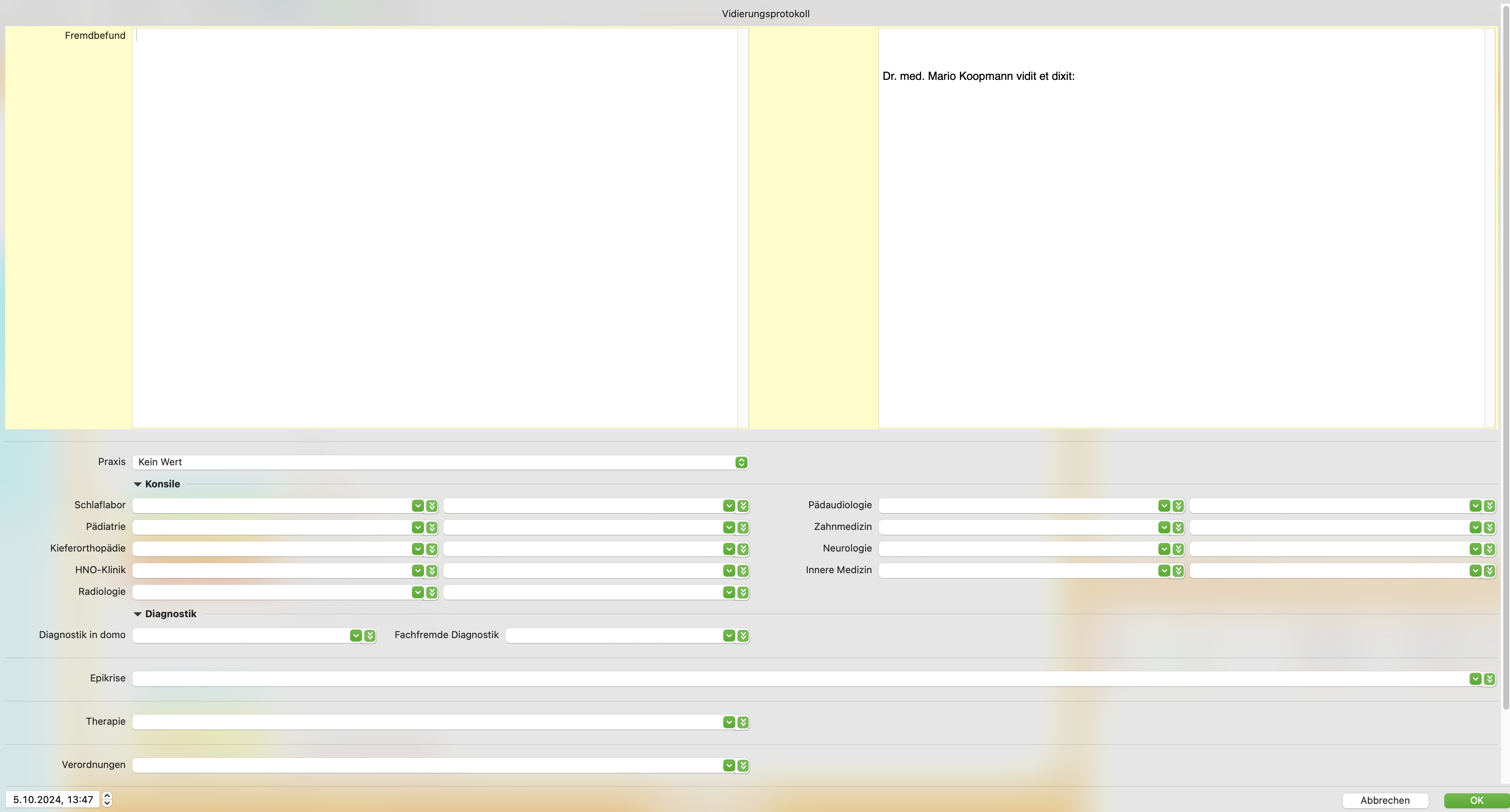
Task: Click double-chevron icon of Fachfremde Diagnostik
Action: click(x=743, y=635)
